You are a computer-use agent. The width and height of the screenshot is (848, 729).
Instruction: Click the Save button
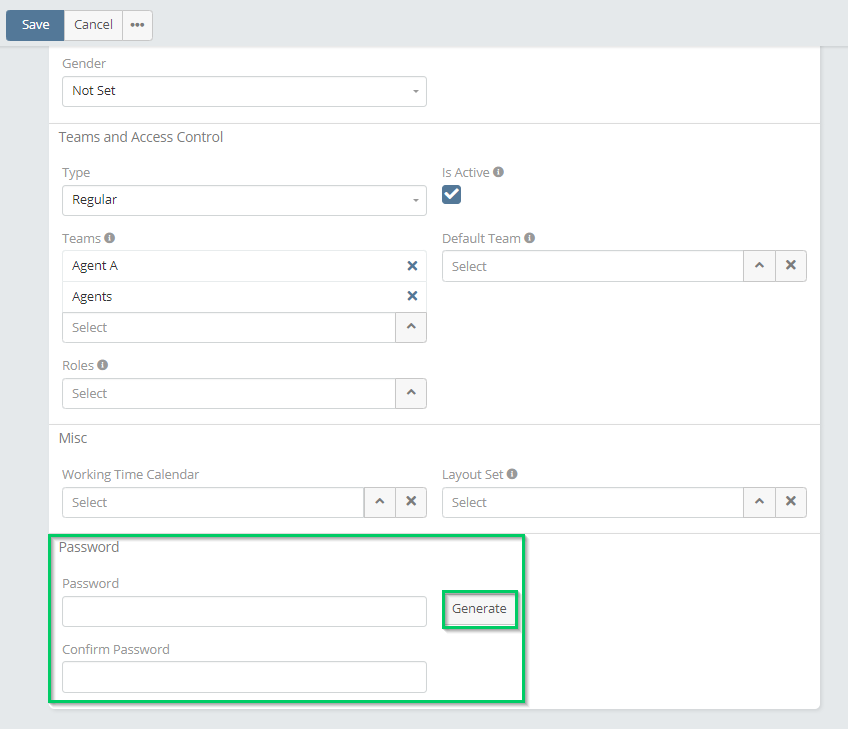tap(35, 25)
